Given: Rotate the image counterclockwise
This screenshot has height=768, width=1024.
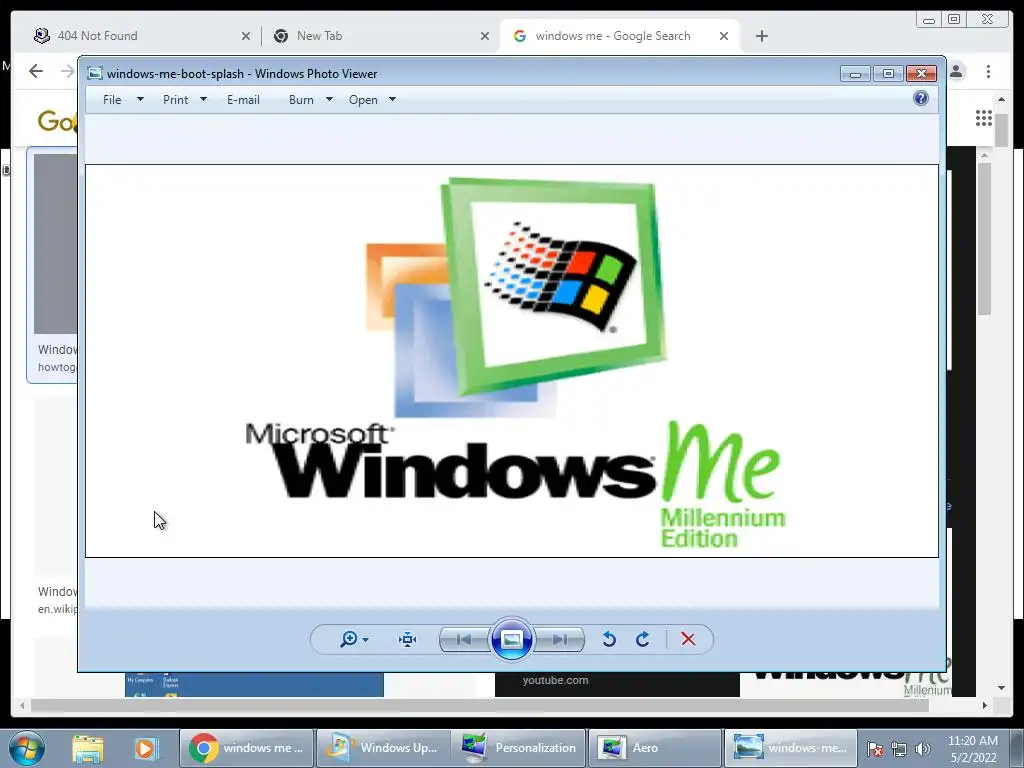Looking at the screenshot, I should pyautogui.click(x=609, y=639).
